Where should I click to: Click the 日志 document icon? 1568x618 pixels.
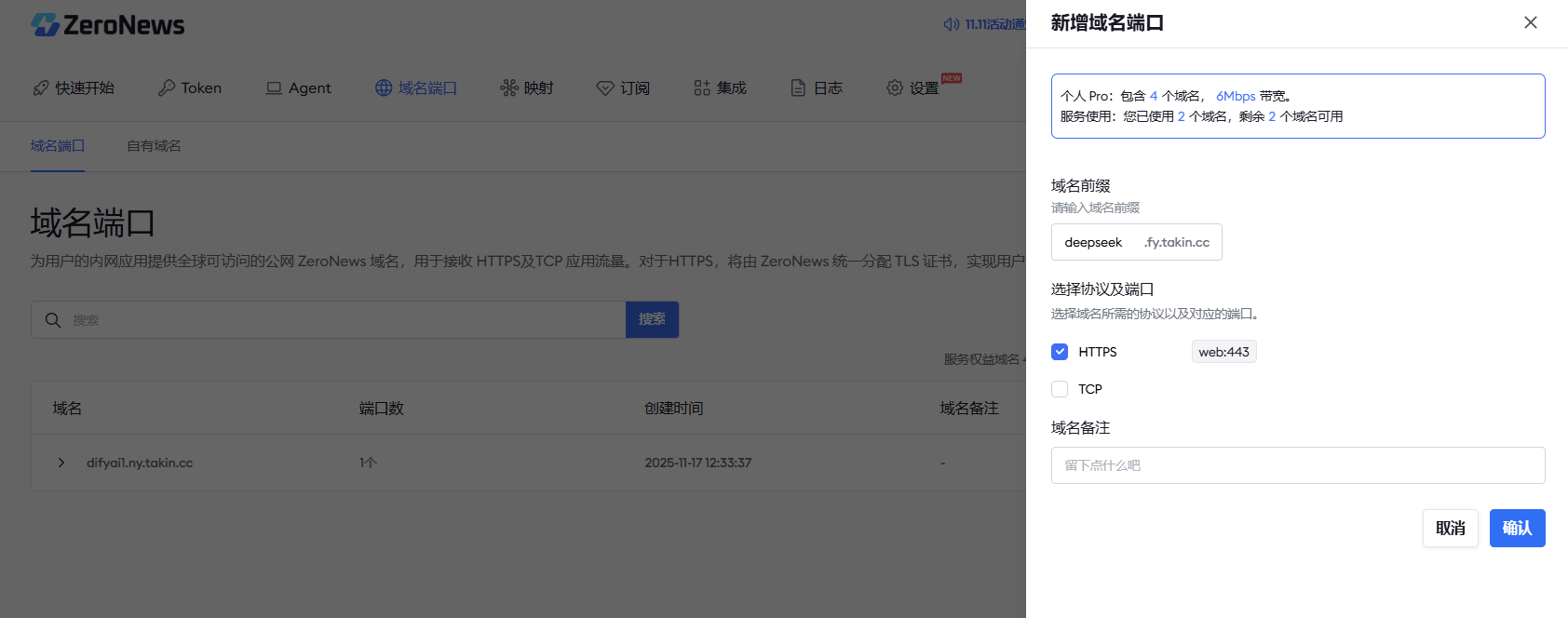point(798,87)
